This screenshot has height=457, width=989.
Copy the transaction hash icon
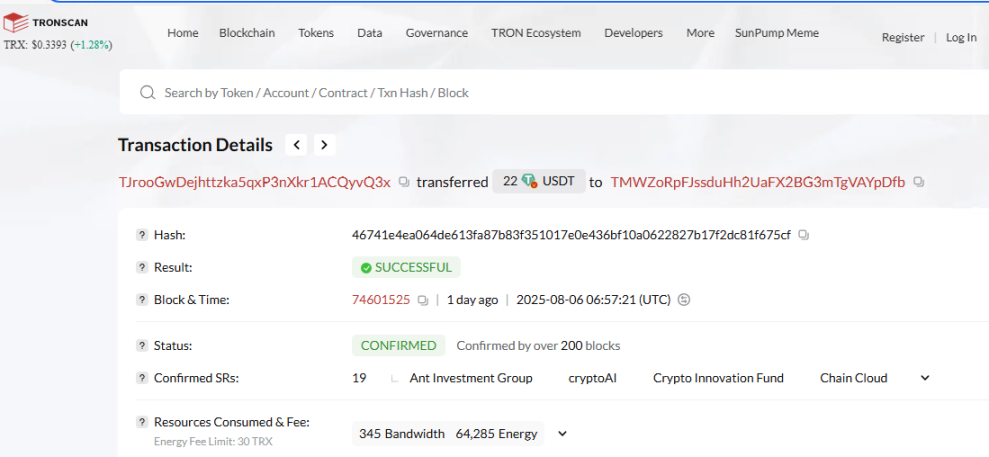click(804, 235)
